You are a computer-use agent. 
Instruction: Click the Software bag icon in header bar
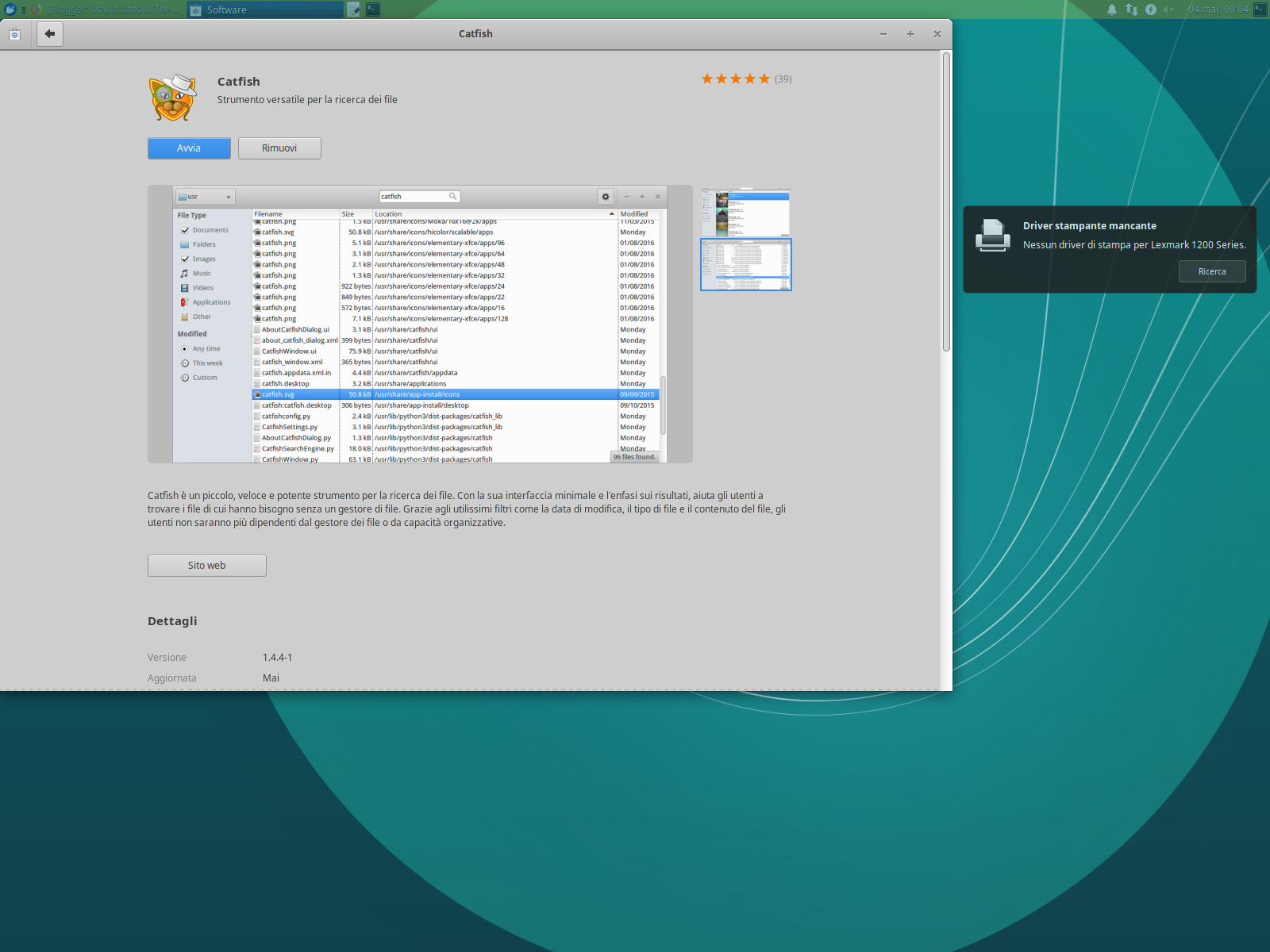(14, 34)
